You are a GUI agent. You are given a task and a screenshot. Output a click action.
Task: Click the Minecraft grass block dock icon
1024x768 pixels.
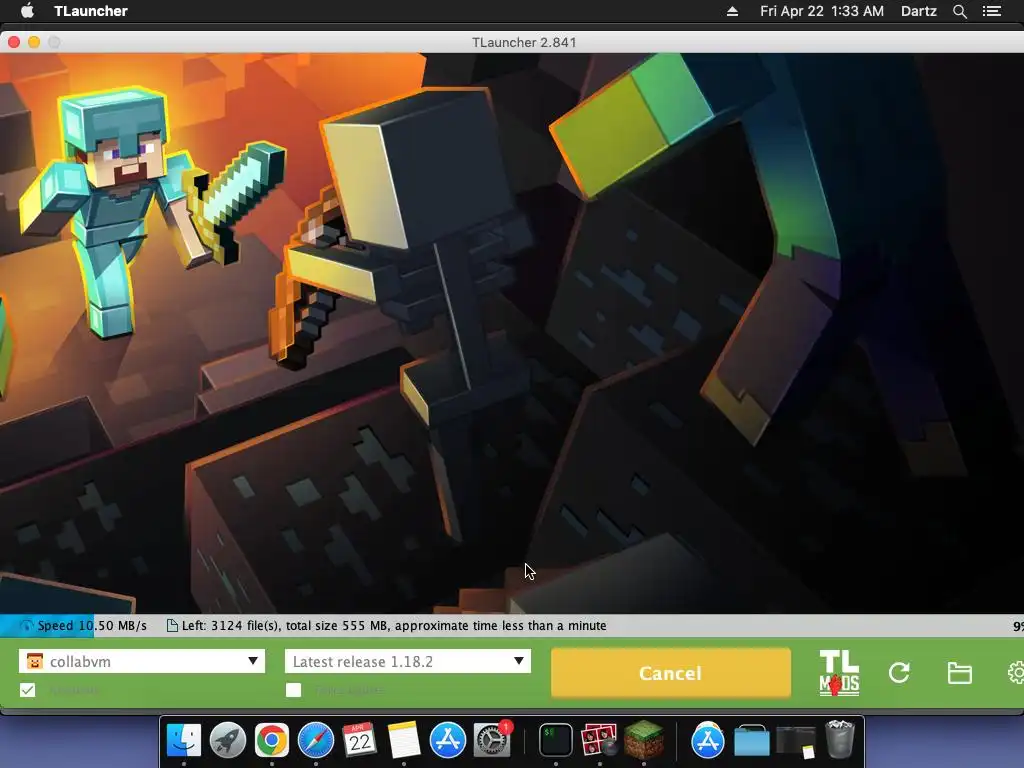pos(643,740)
